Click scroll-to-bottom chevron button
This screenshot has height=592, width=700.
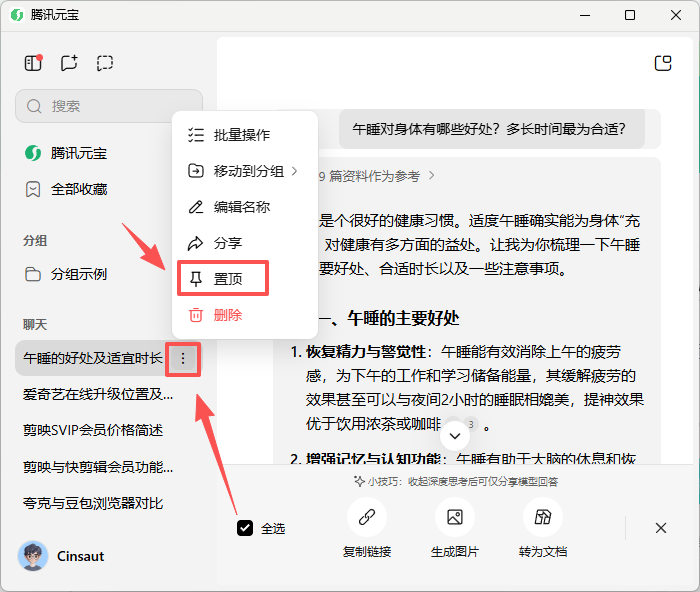click(455, 436)
